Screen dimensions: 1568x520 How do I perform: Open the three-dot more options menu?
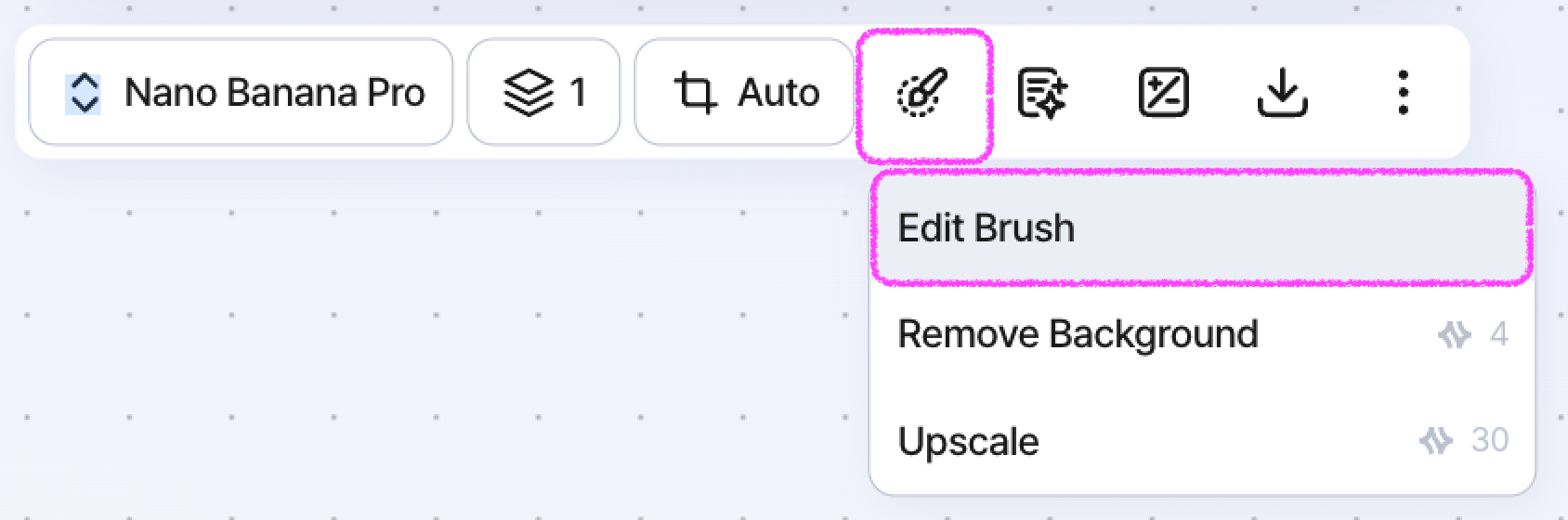tap(1403, 93)
